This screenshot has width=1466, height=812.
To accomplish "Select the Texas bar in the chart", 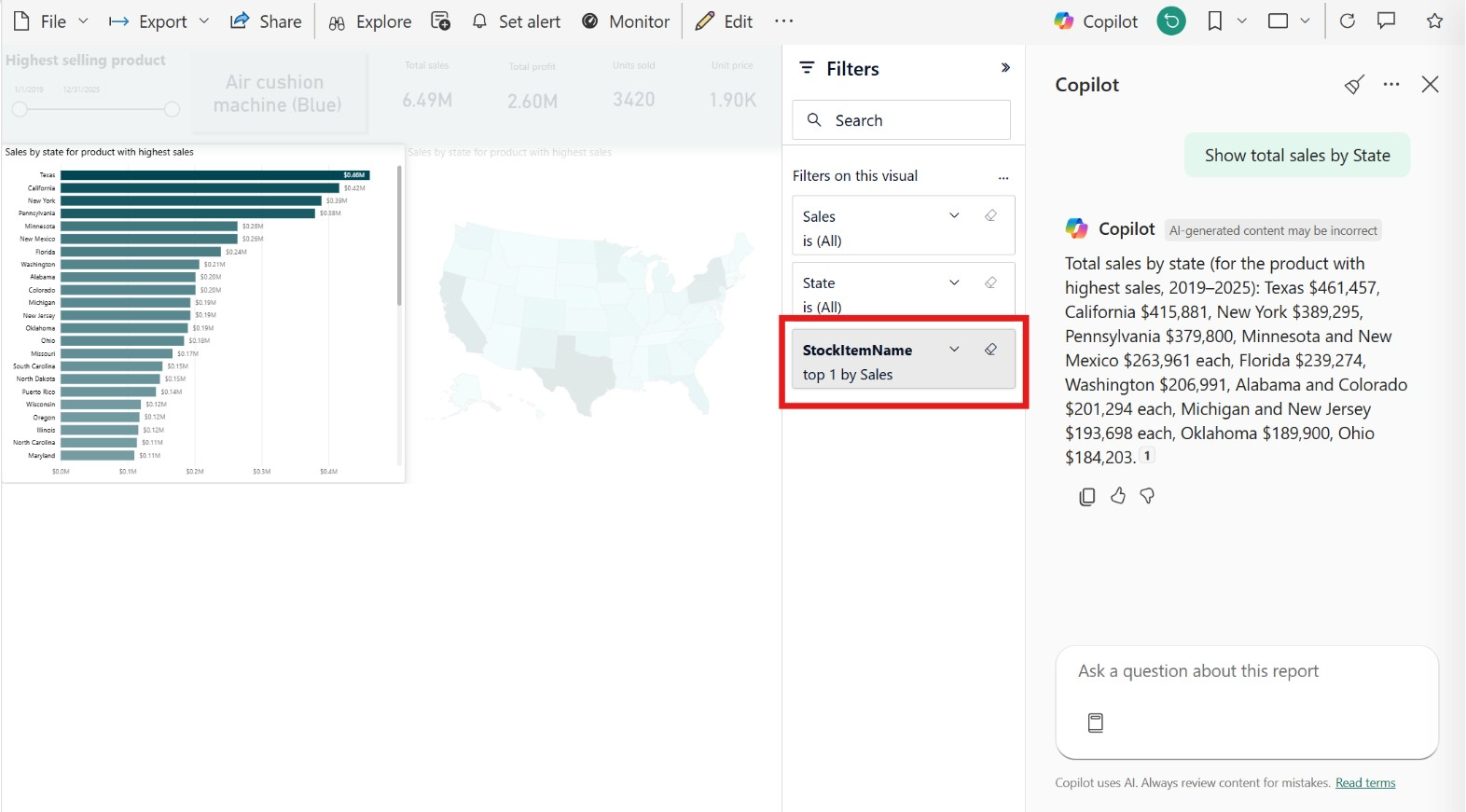I will 215,175.
